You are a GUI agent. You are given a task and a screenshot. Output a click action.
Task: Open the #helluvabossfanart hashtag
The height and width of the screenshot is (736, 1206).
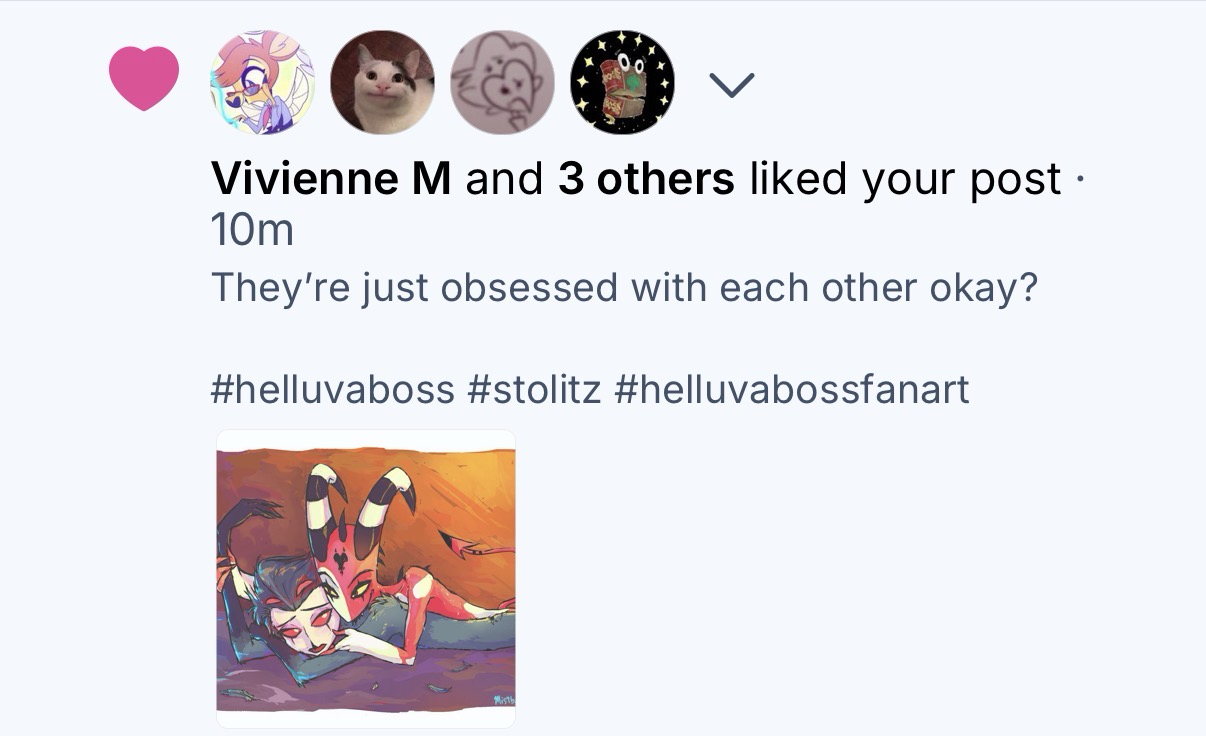click(x=792, y=388)
